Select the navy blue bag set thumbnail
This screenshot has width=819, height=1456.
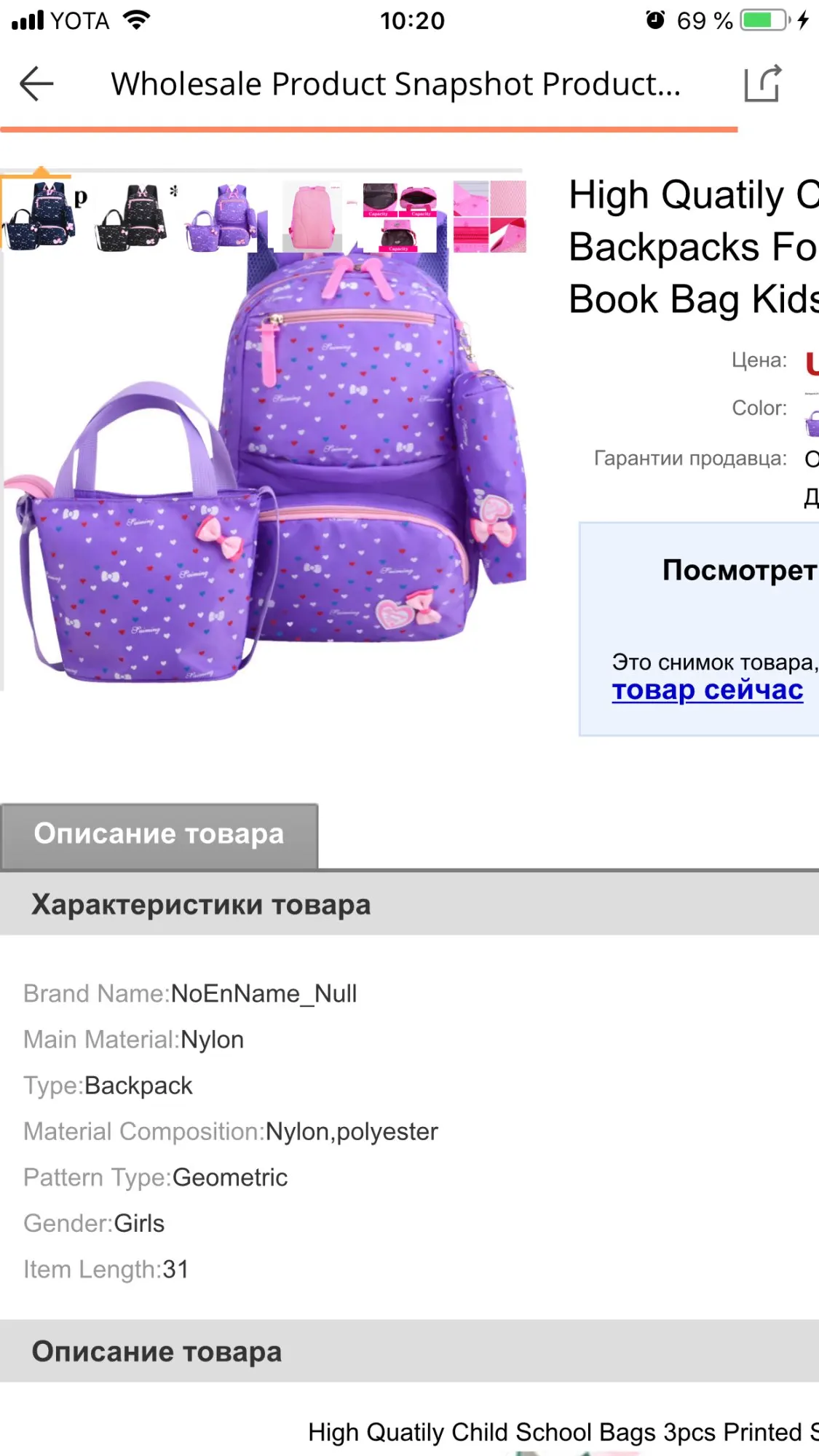tap(39, 217)
